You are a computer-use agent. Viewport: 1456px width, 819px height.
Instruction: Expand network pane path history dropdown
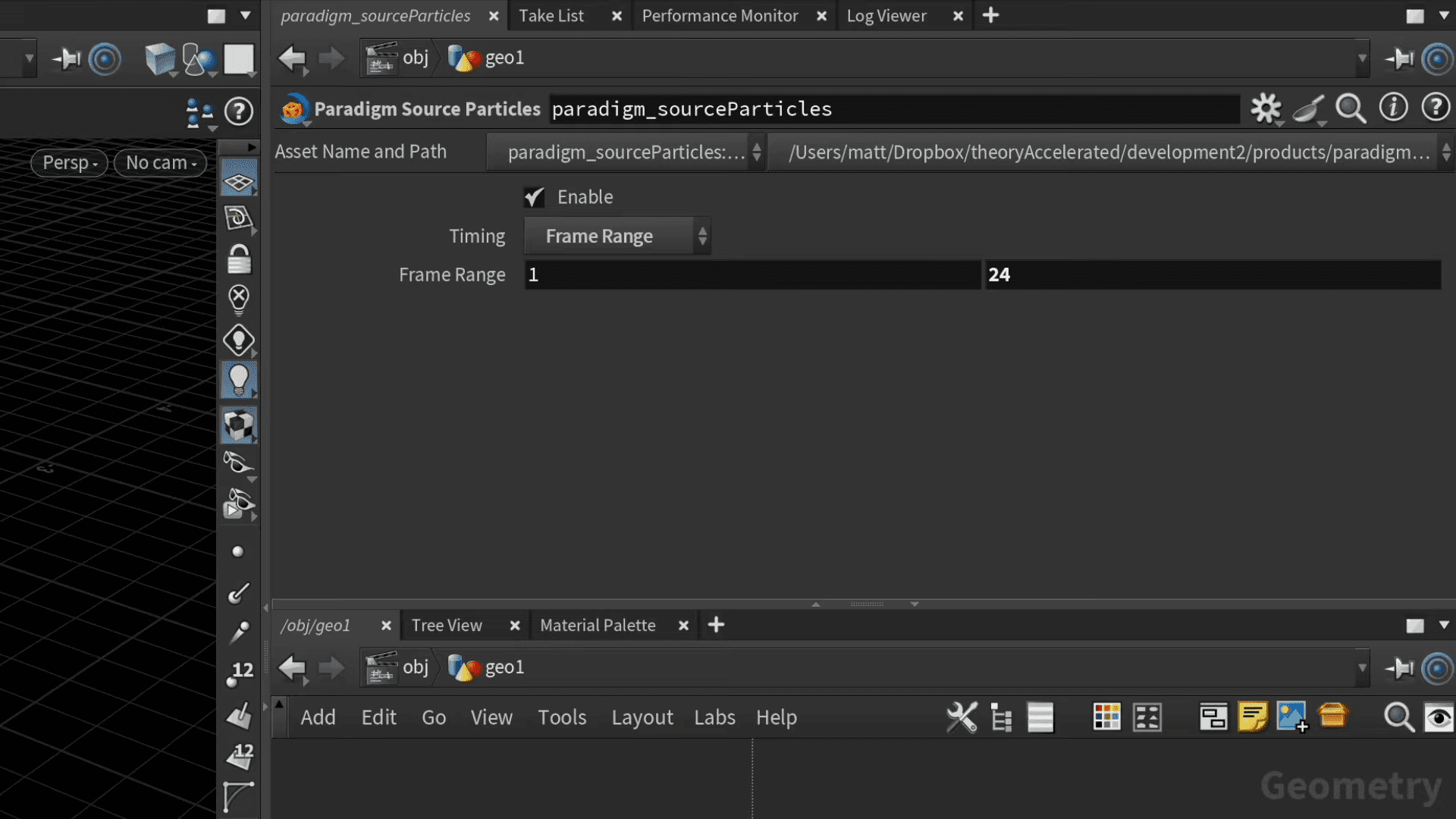pyautogui.click(x=1362, y=668)
